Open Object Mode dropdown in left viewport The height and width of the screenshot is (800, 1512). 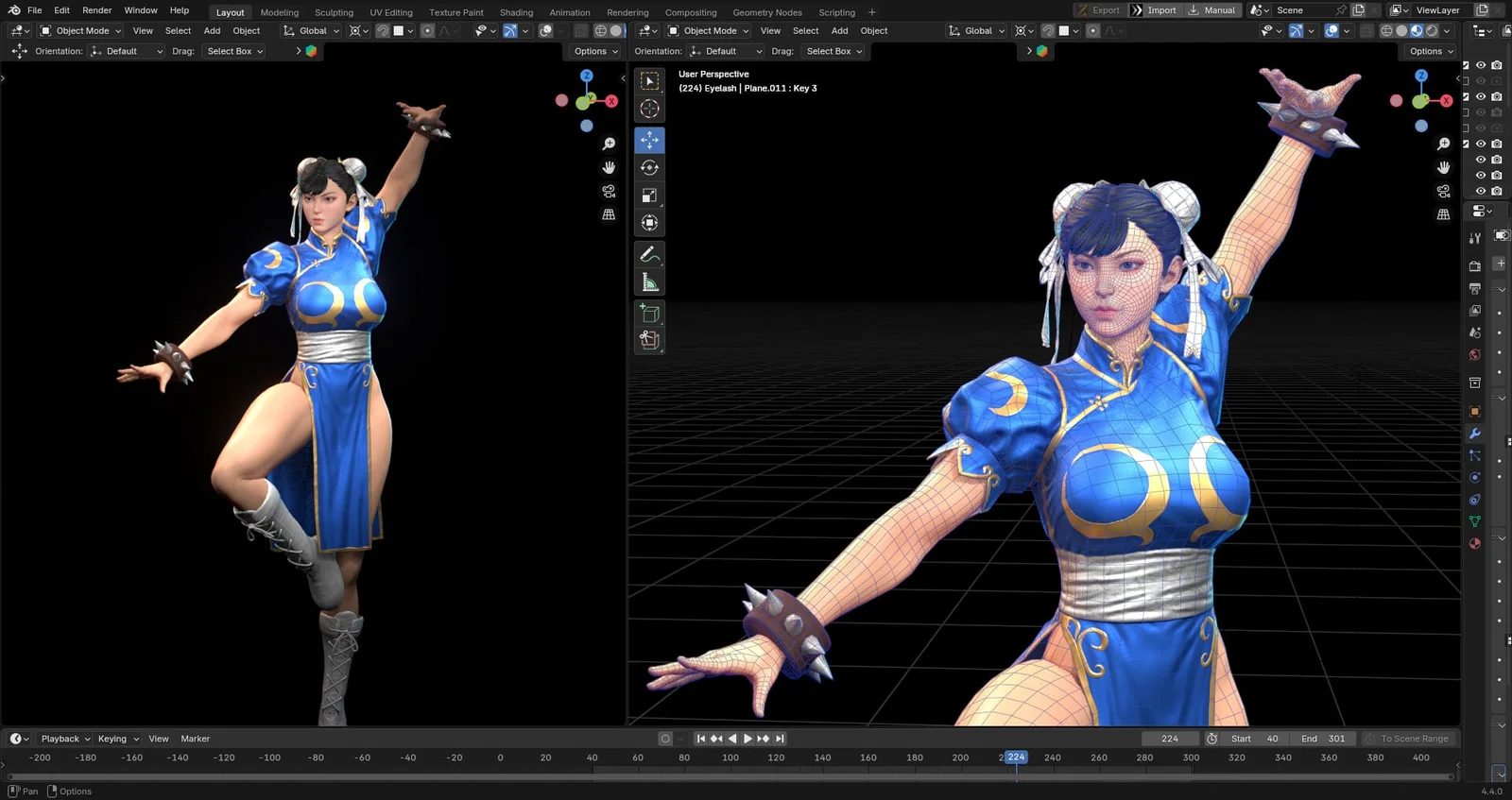pyautogui.click(x=80, y=30)
